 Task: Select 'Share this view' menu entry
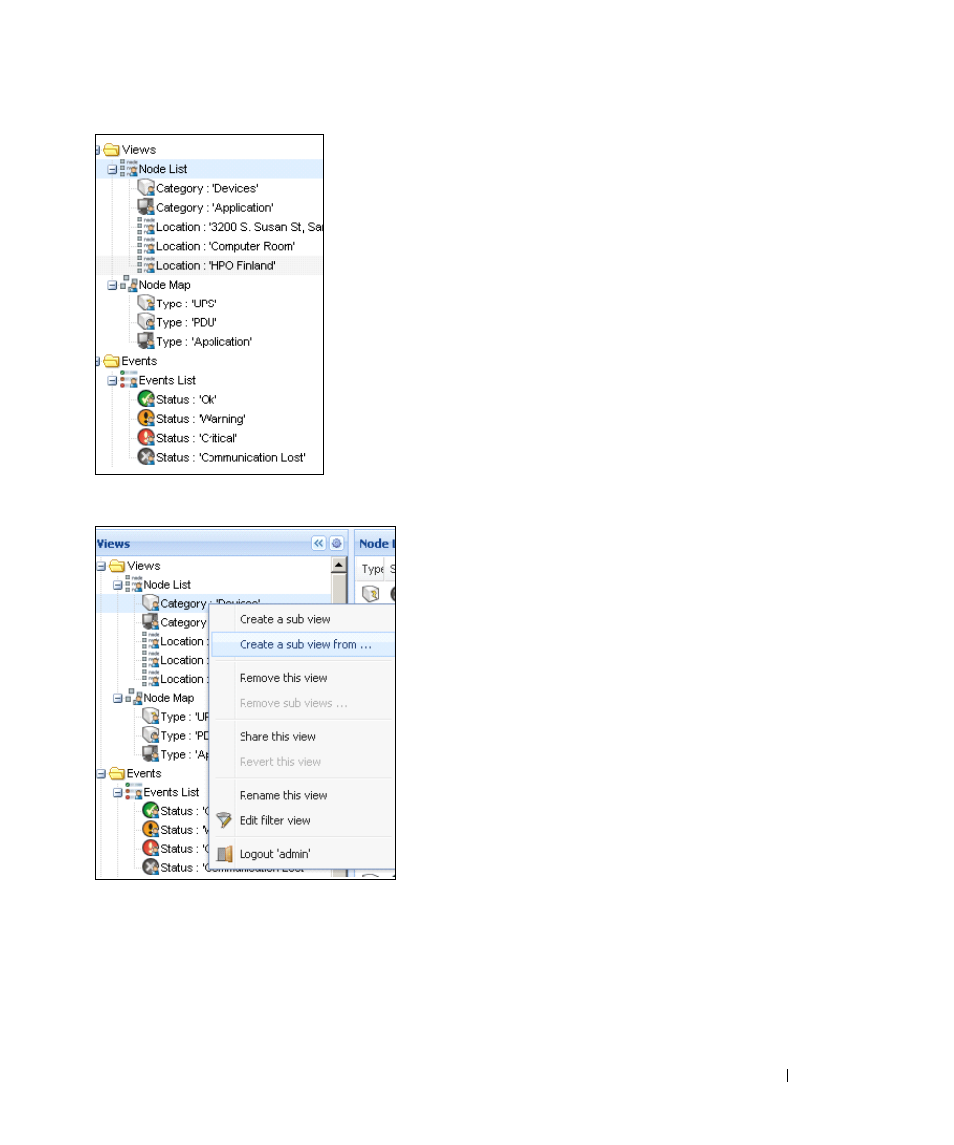point(278,737)
